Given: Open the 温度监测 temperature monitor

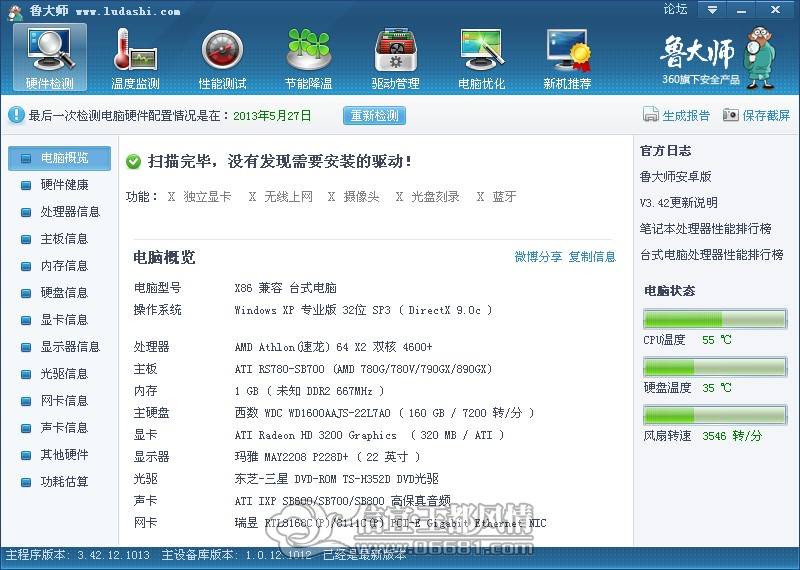Looking at the screenshot, I should [136, 58].
